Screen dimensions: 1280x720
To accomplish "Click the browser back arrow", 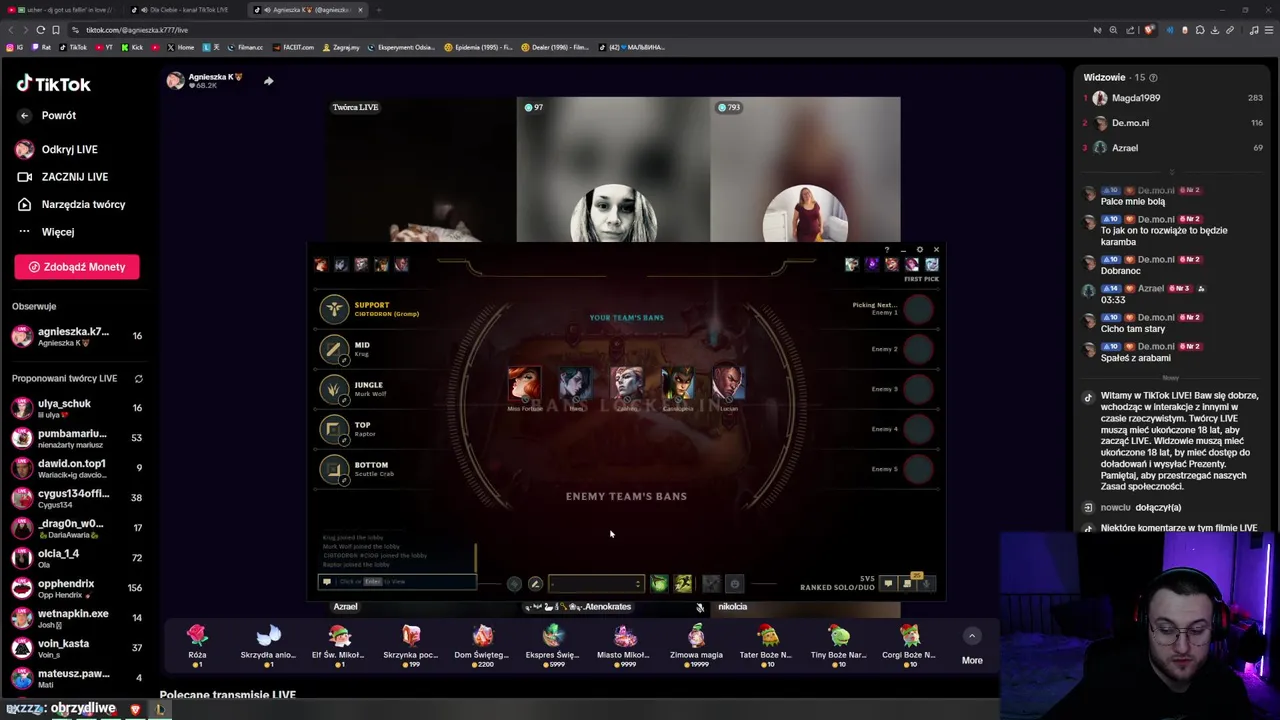I will 11,30.
